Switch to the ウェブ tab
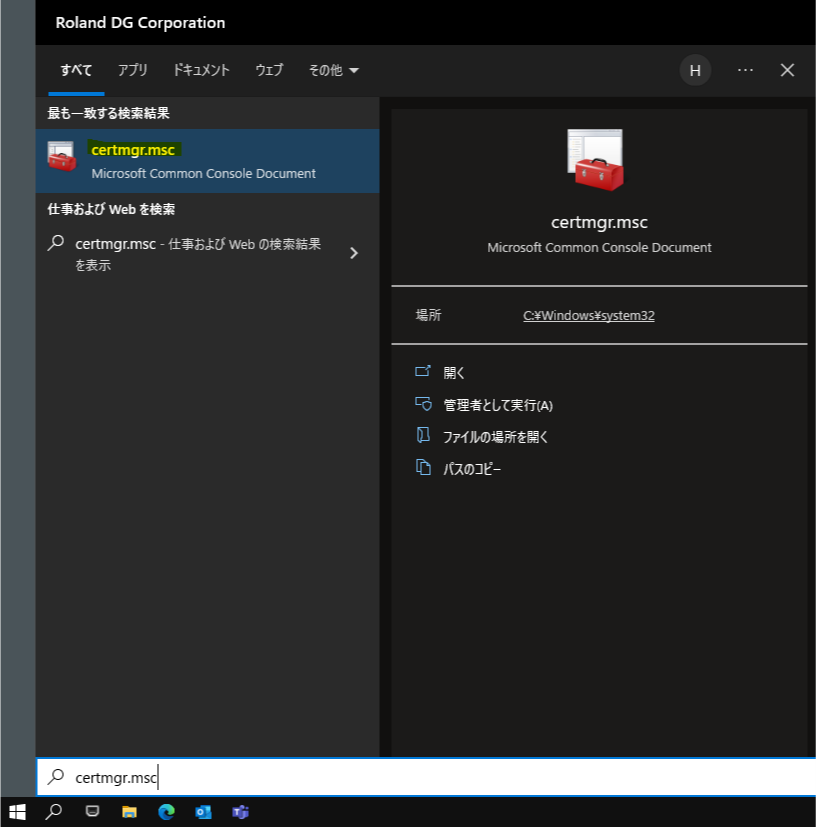 click(269, 70)
